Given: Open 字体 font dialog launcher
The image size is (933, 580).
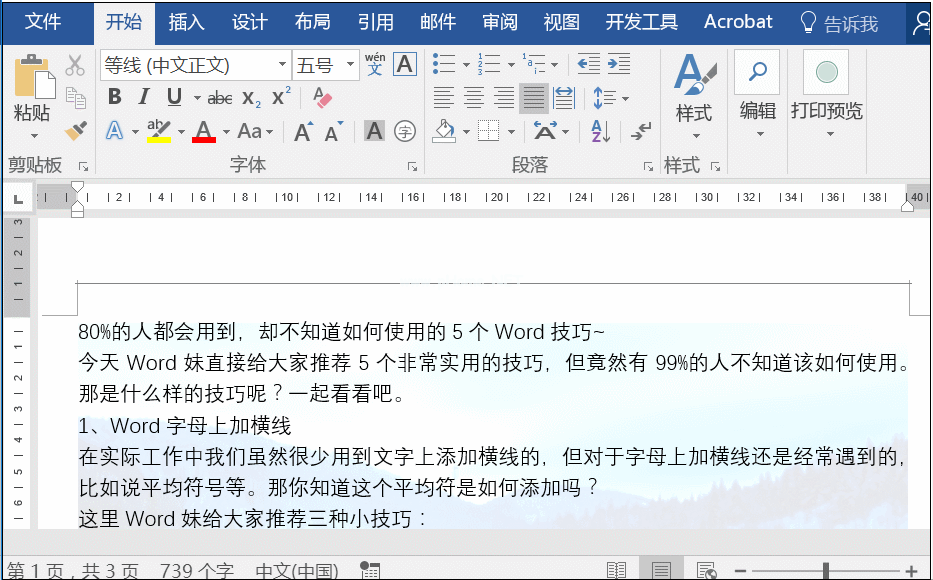Looking at the screenshot, I should click(x=412, y=167).
